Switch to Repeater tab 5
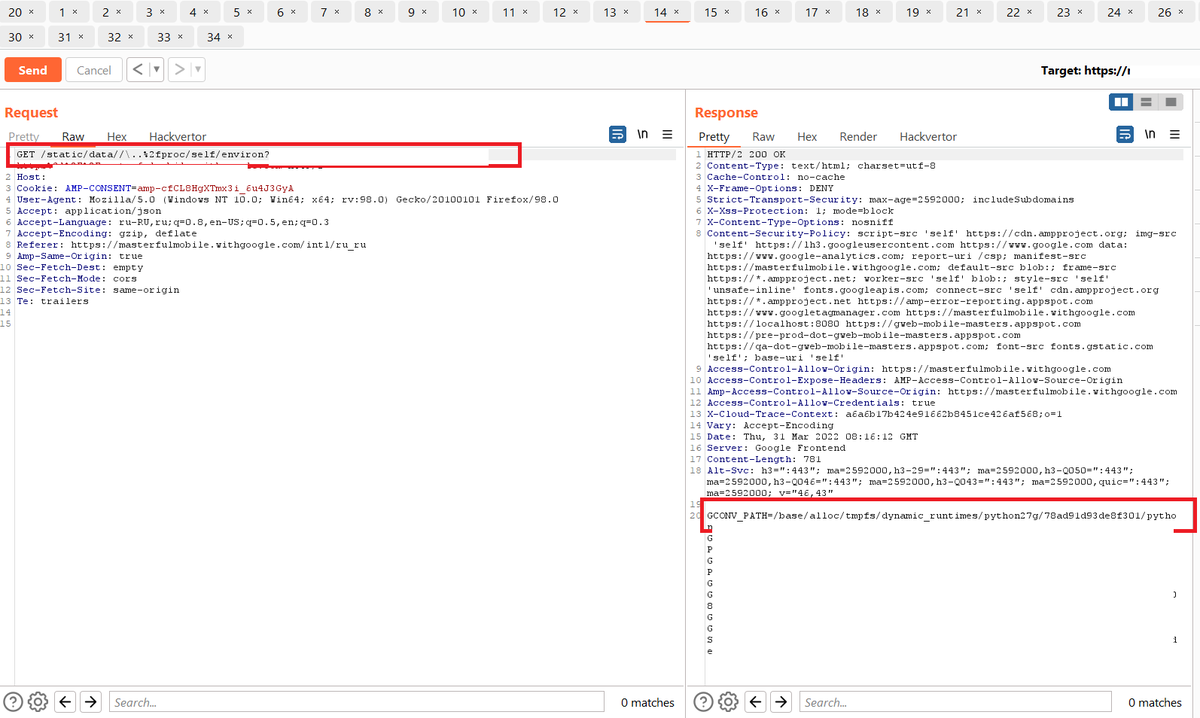The height and width of the screenshot is (718, 1200). point(237,12)
